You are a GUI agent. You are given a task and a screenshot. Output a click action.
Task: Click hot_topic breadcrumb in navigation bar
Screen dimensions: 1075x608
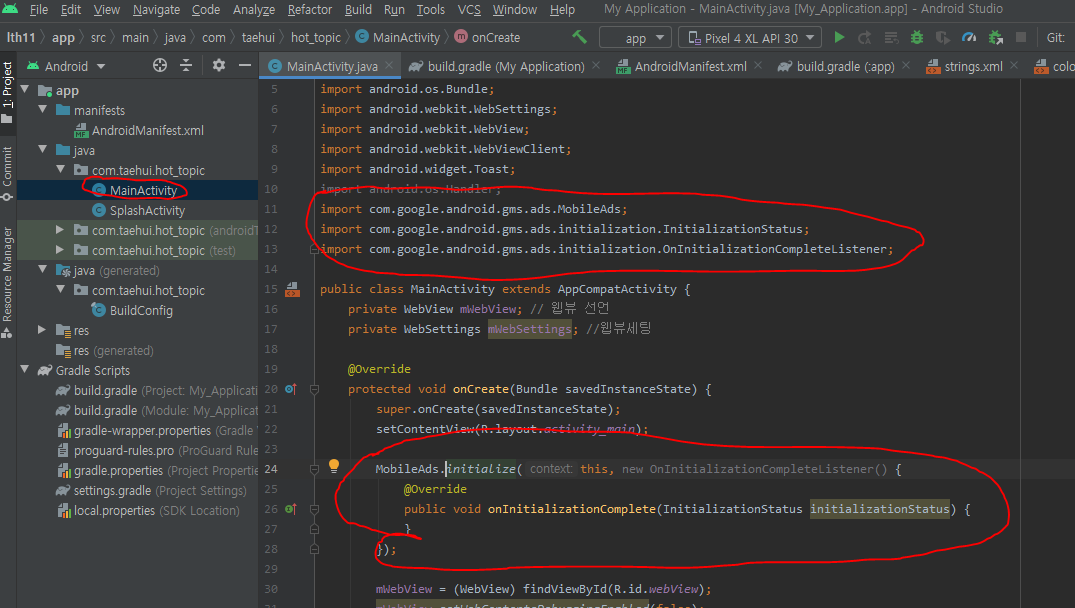315,38
